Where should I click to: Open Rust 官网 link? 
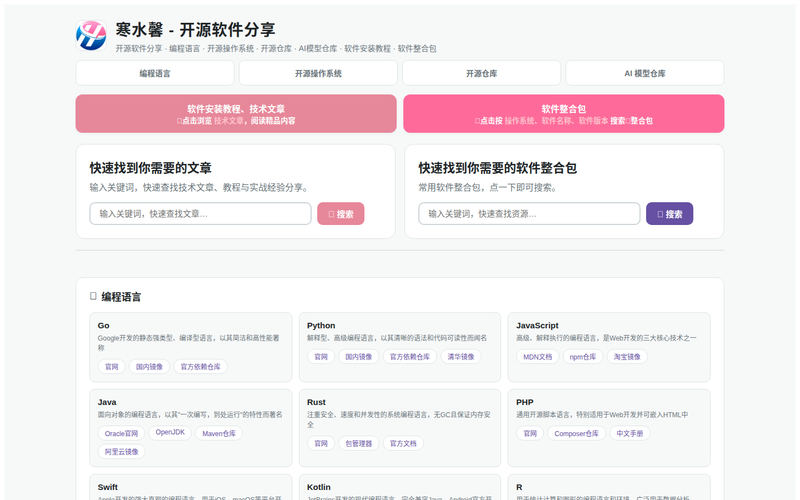[321, 443]
